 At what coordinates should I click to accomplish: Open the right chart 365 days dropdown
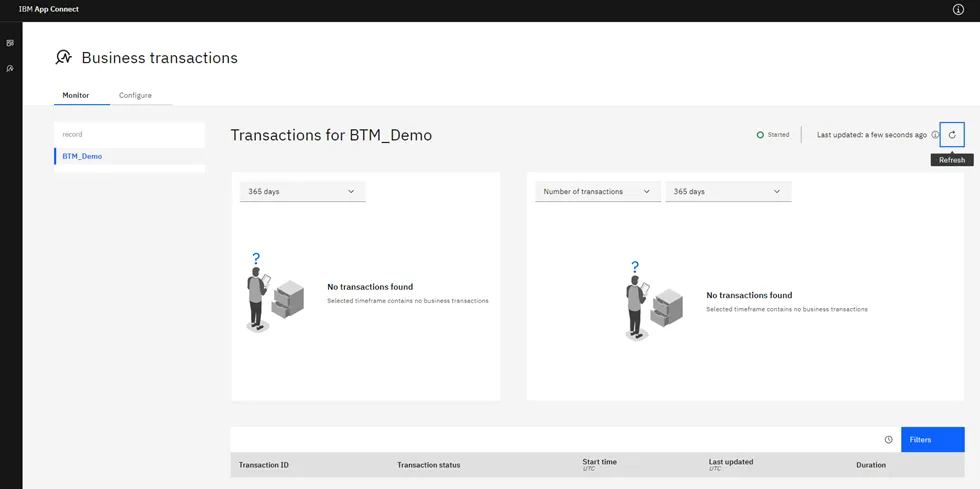tap(728, 191)
